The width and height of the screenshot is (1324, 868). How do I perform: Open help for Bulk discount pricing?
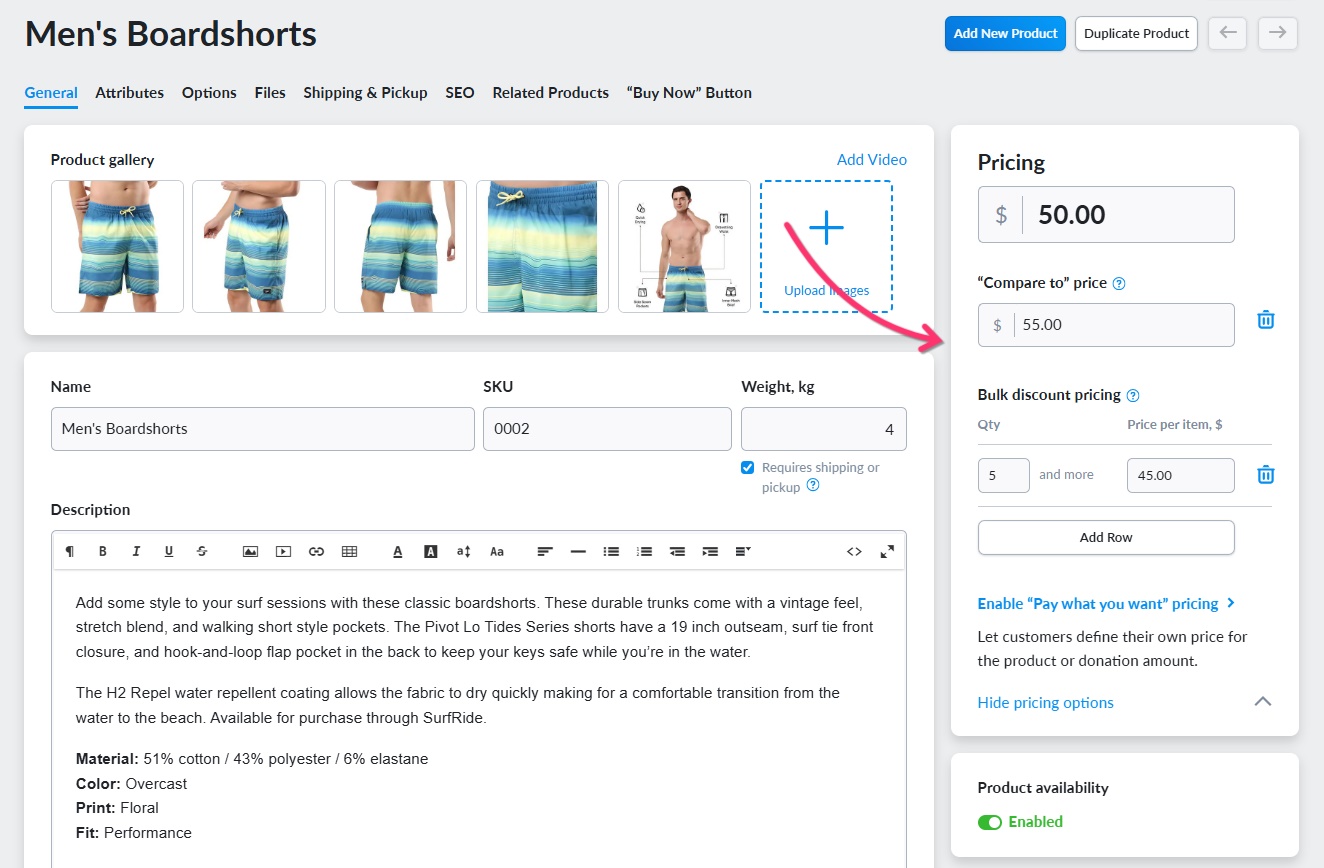1133,395
